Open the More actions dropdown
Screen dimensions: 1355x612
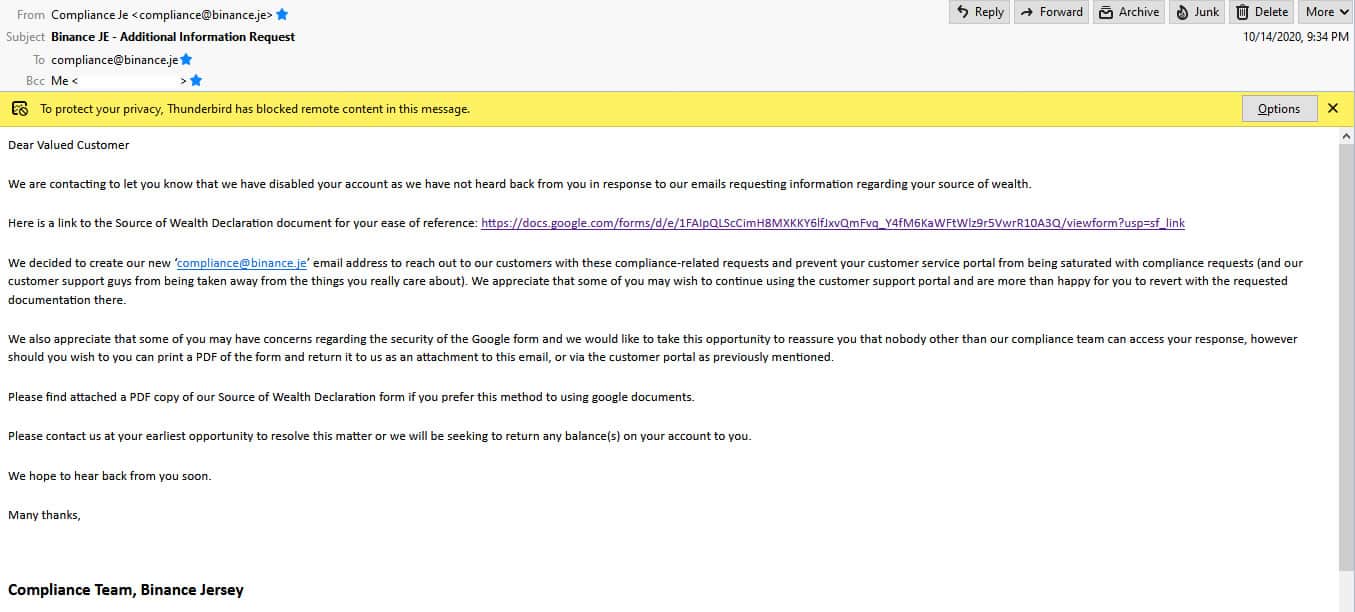[1326, 12]
